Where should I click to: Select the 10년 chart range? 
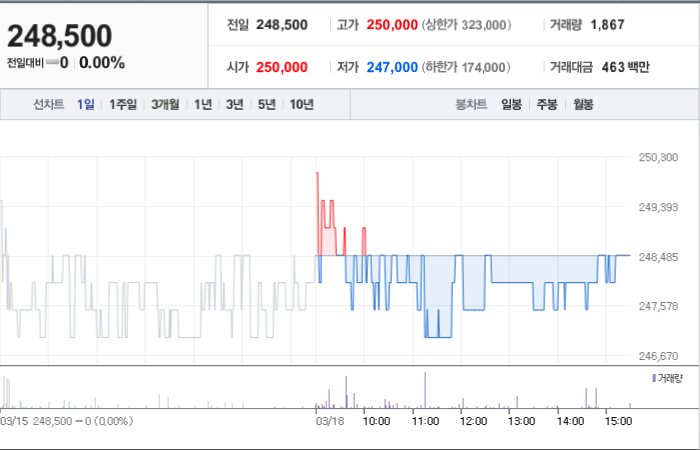(x=302, y=104)
